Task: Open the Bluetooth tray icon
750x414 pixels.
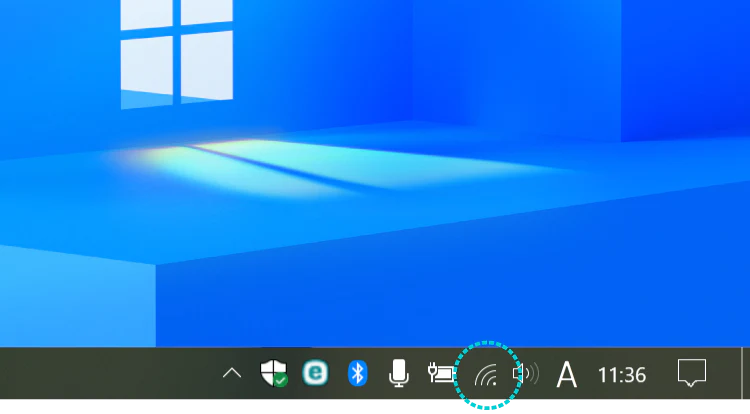Action: coord(358,373)
